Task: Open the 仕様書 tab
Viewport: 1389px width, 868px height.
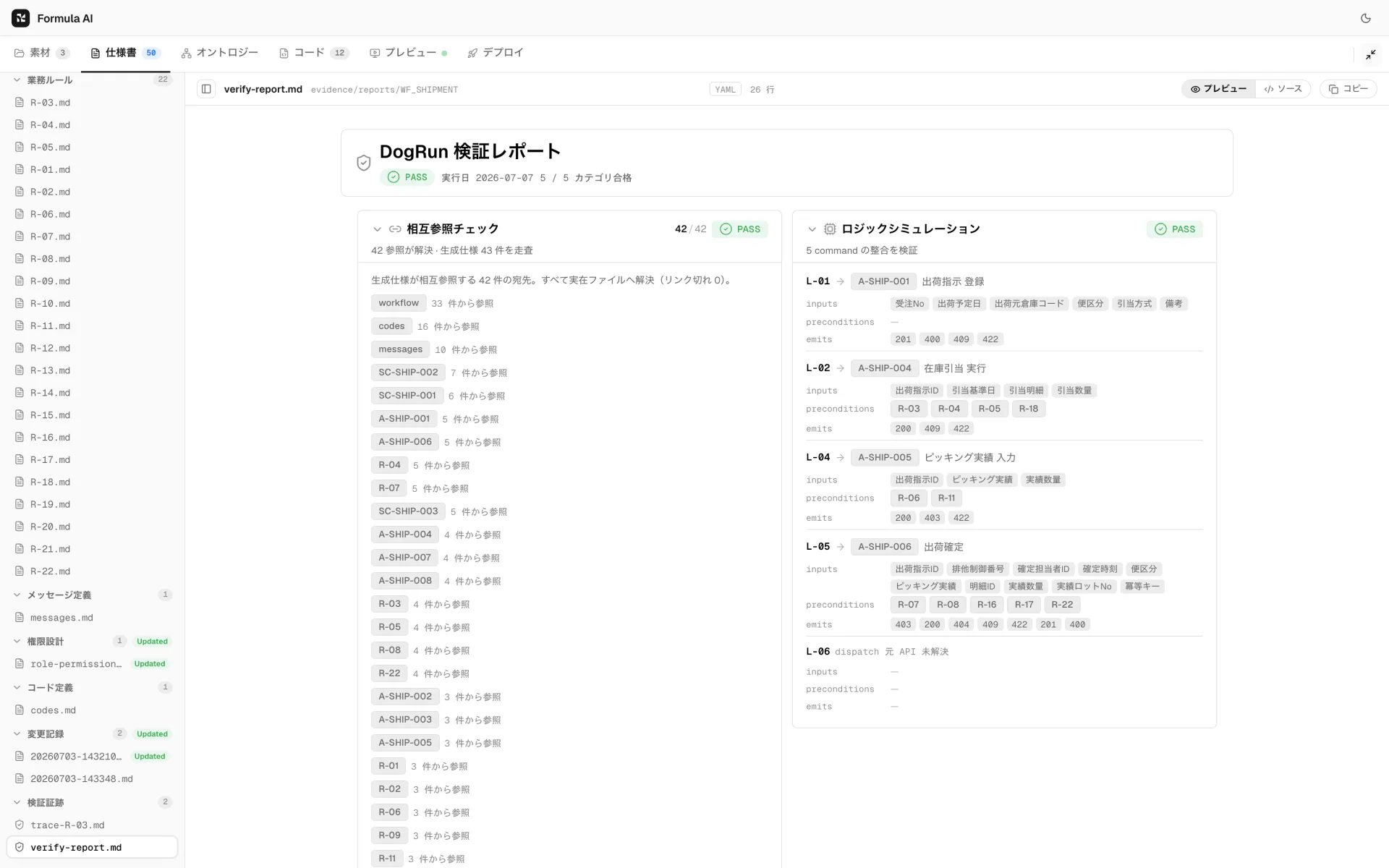Action: (125, 53)
